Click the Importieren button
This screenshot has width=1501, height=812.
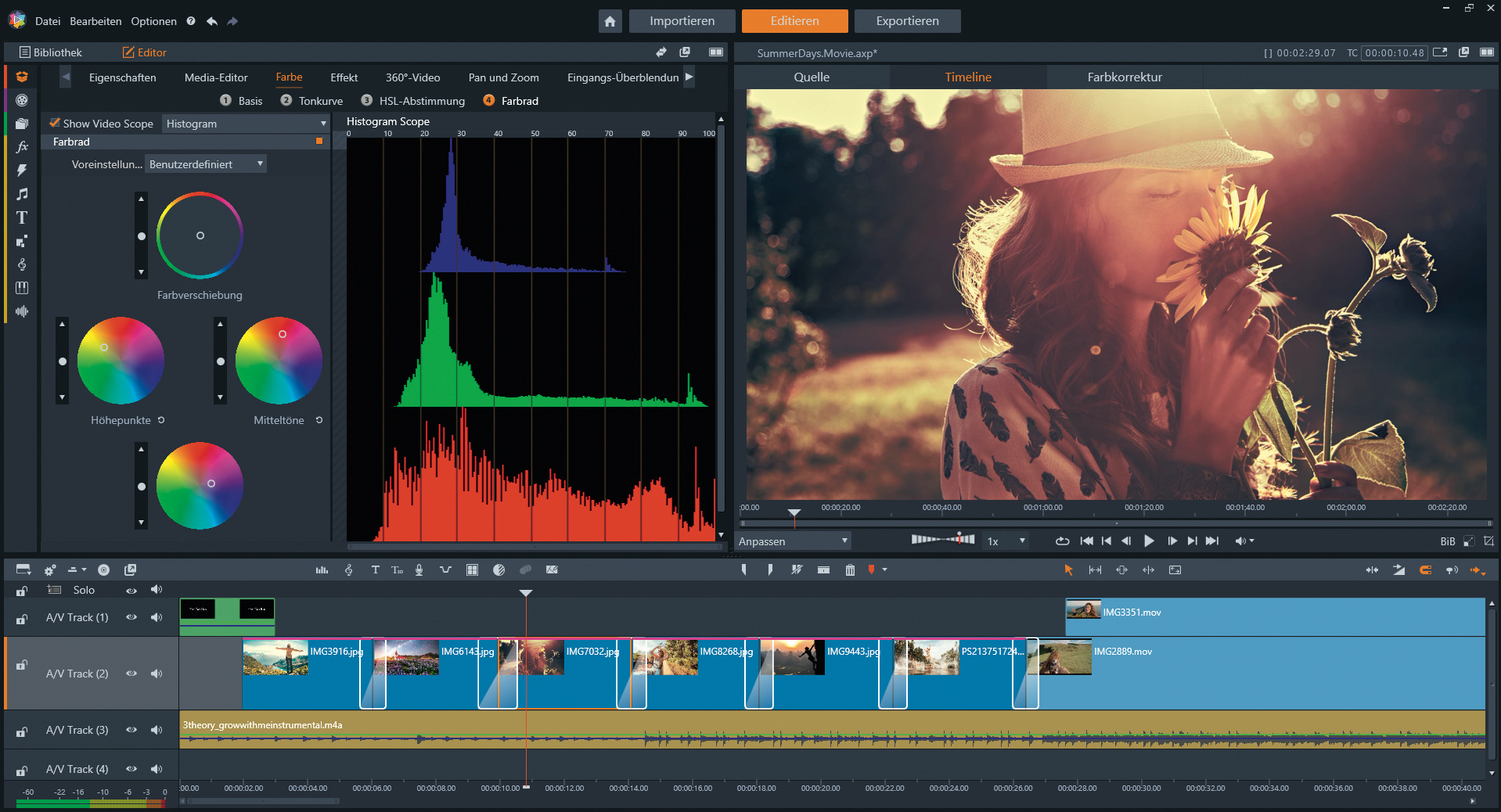(682, 21)
